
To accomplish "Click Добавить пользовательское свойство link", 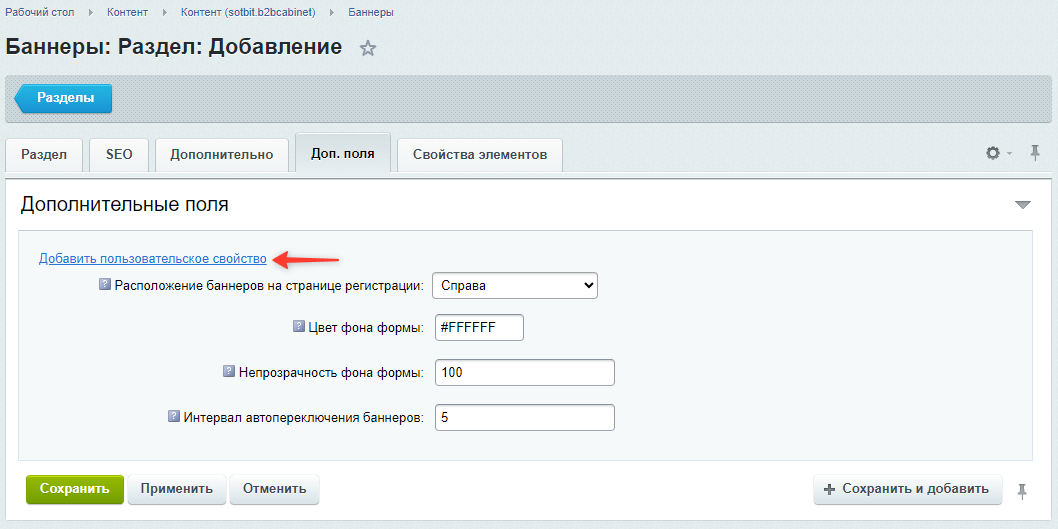I will [152, 258].
